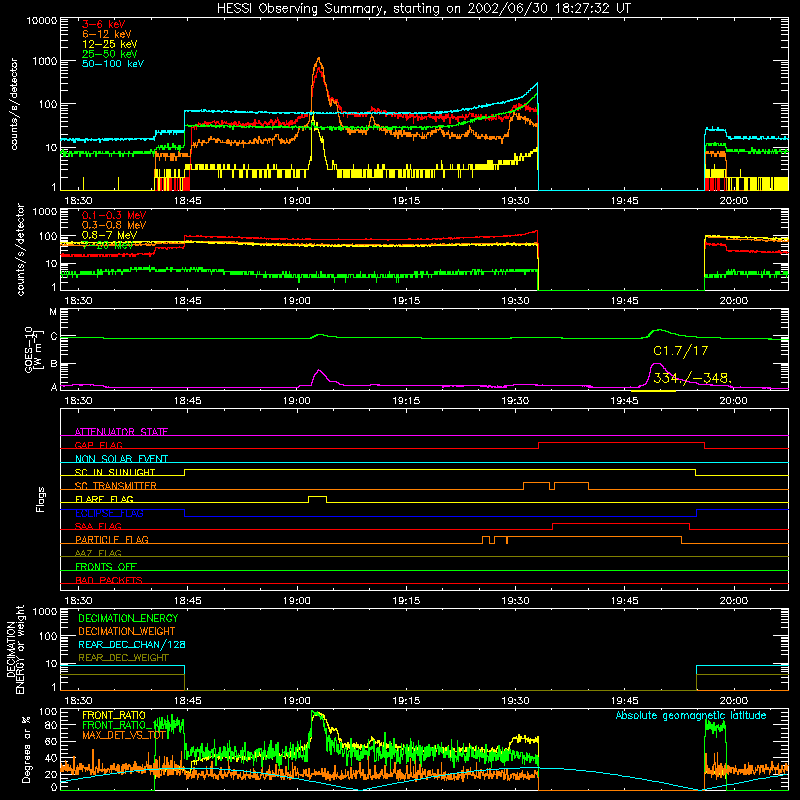Viewport: 800px width, 800px height.
Task: Select the ECLIPSE_FLAG label
Action: (109, 513)
